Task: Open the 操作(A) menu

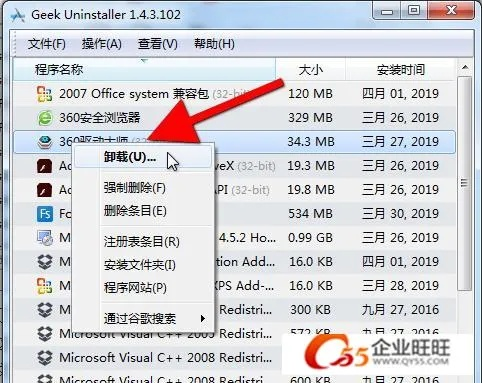Action: [102, 44]
